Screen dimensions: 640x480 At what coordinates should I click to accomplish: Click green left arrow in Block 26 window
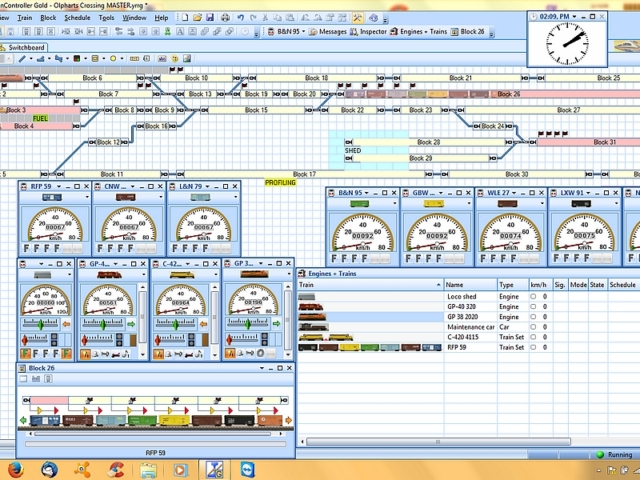click(23, 420)
